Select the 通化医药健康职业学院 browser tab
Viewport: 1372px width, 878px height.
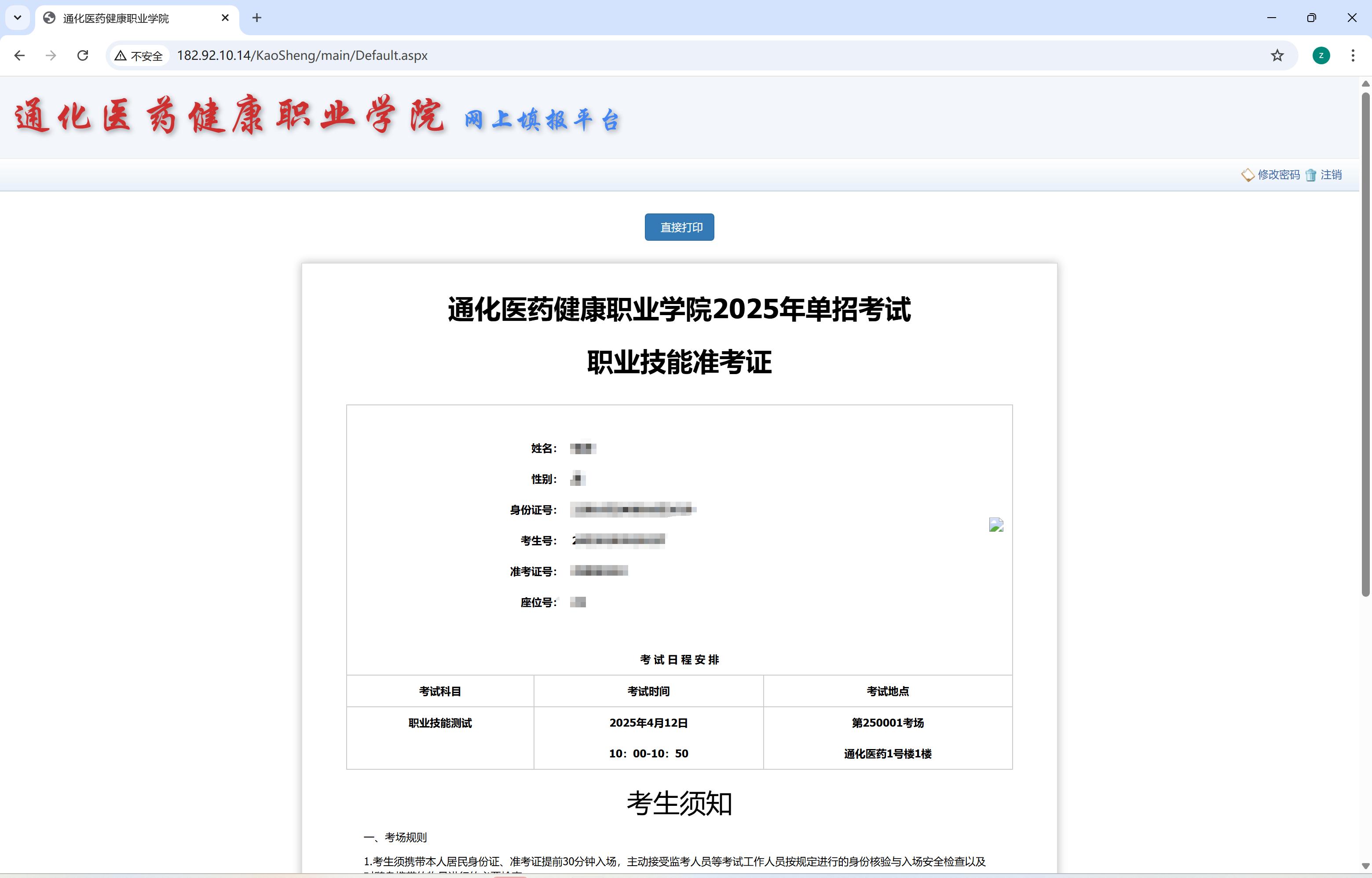pyautogui.click(x=137, y=18)
